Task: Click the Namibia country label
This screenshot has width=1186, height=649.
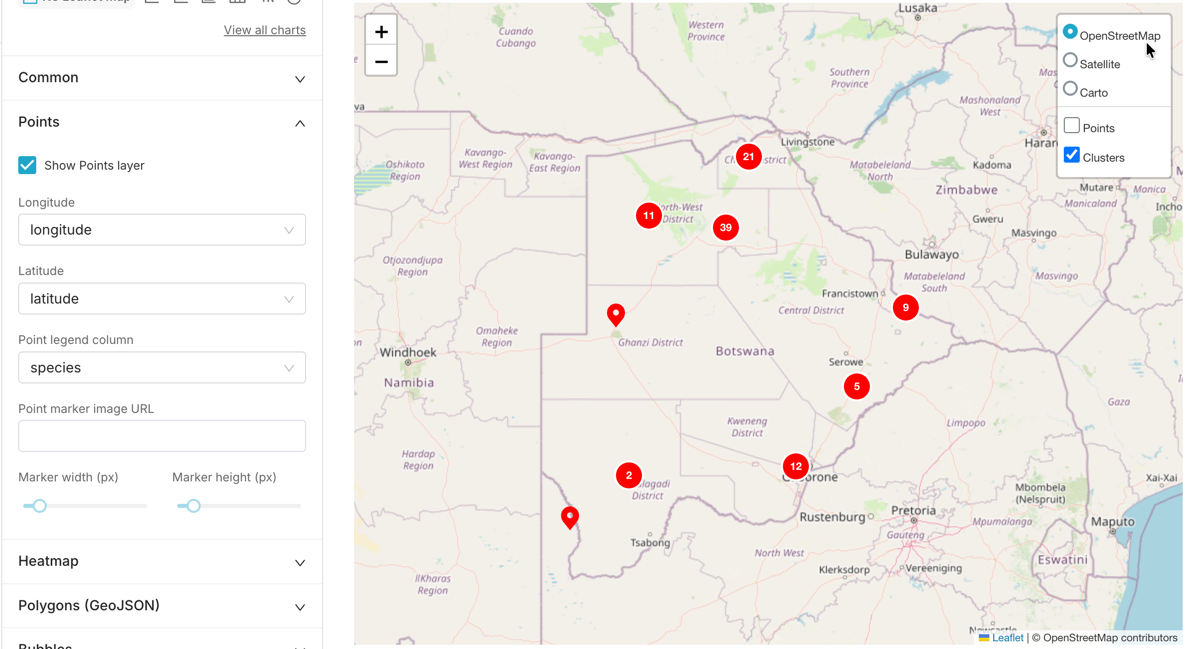Action: coord(408,383)
